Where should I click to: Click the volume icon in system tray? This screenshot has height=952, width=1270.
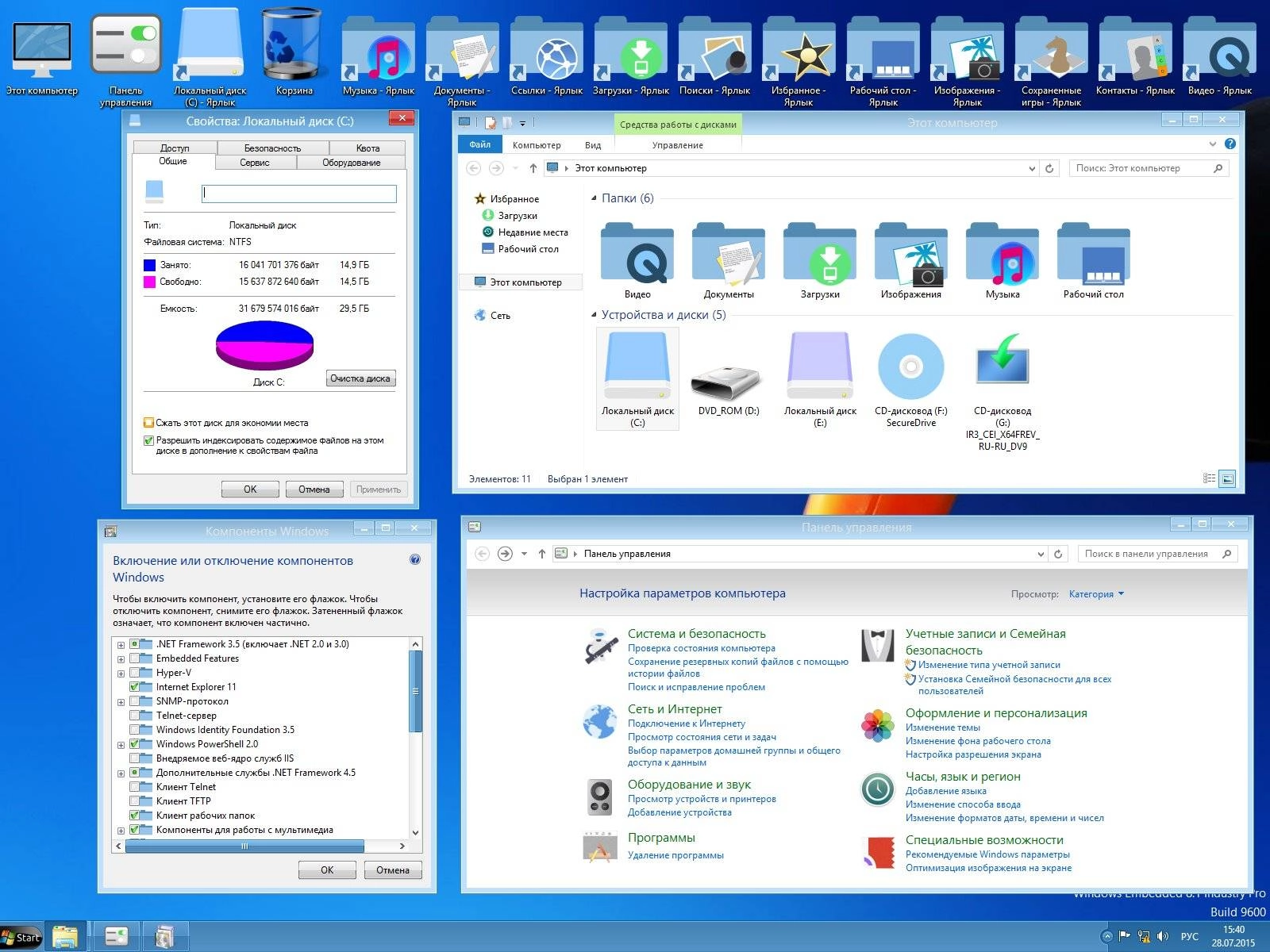click(1164, 936)
